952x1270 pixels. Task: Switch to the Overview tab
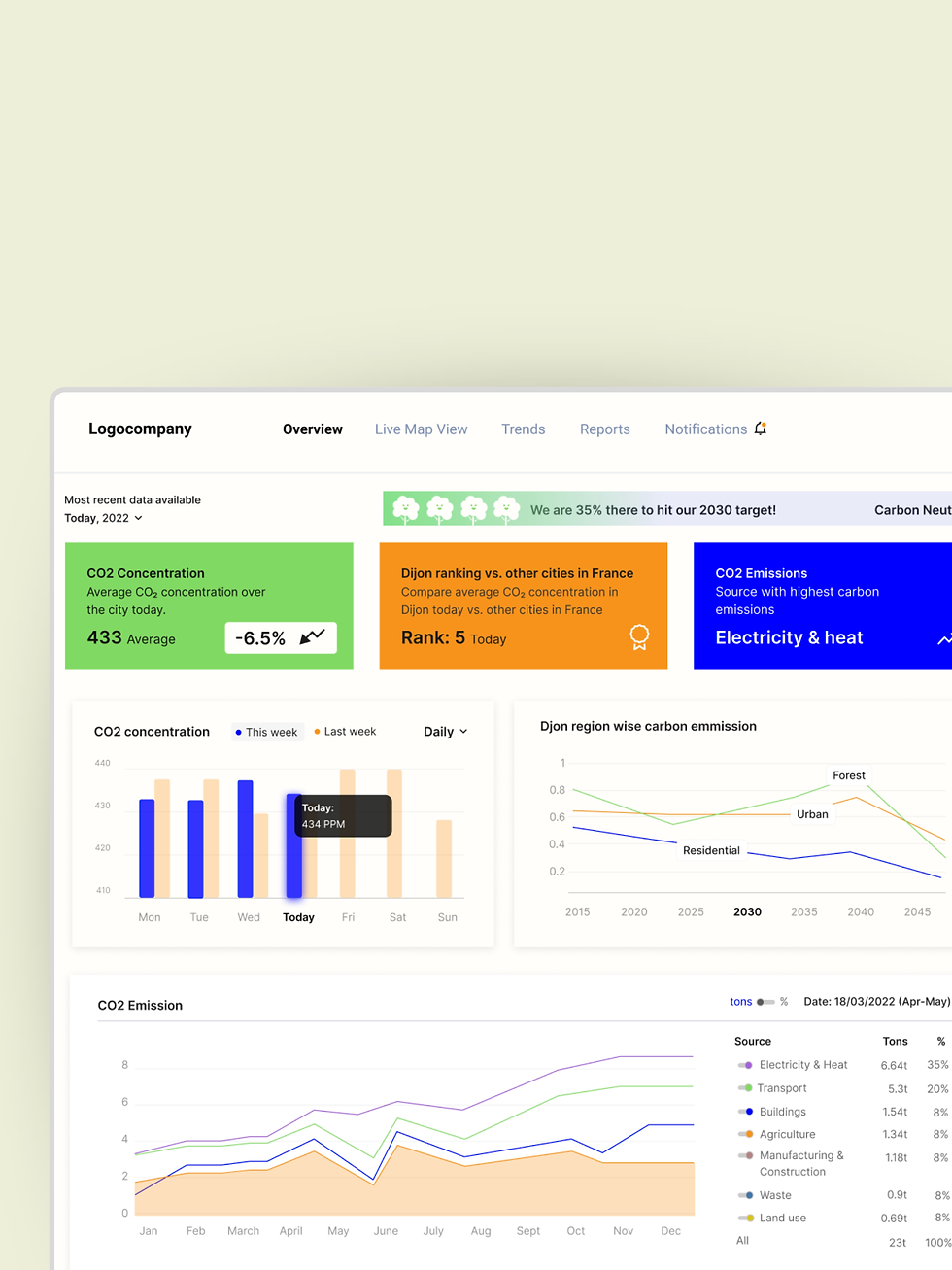[x=313, y=429]
